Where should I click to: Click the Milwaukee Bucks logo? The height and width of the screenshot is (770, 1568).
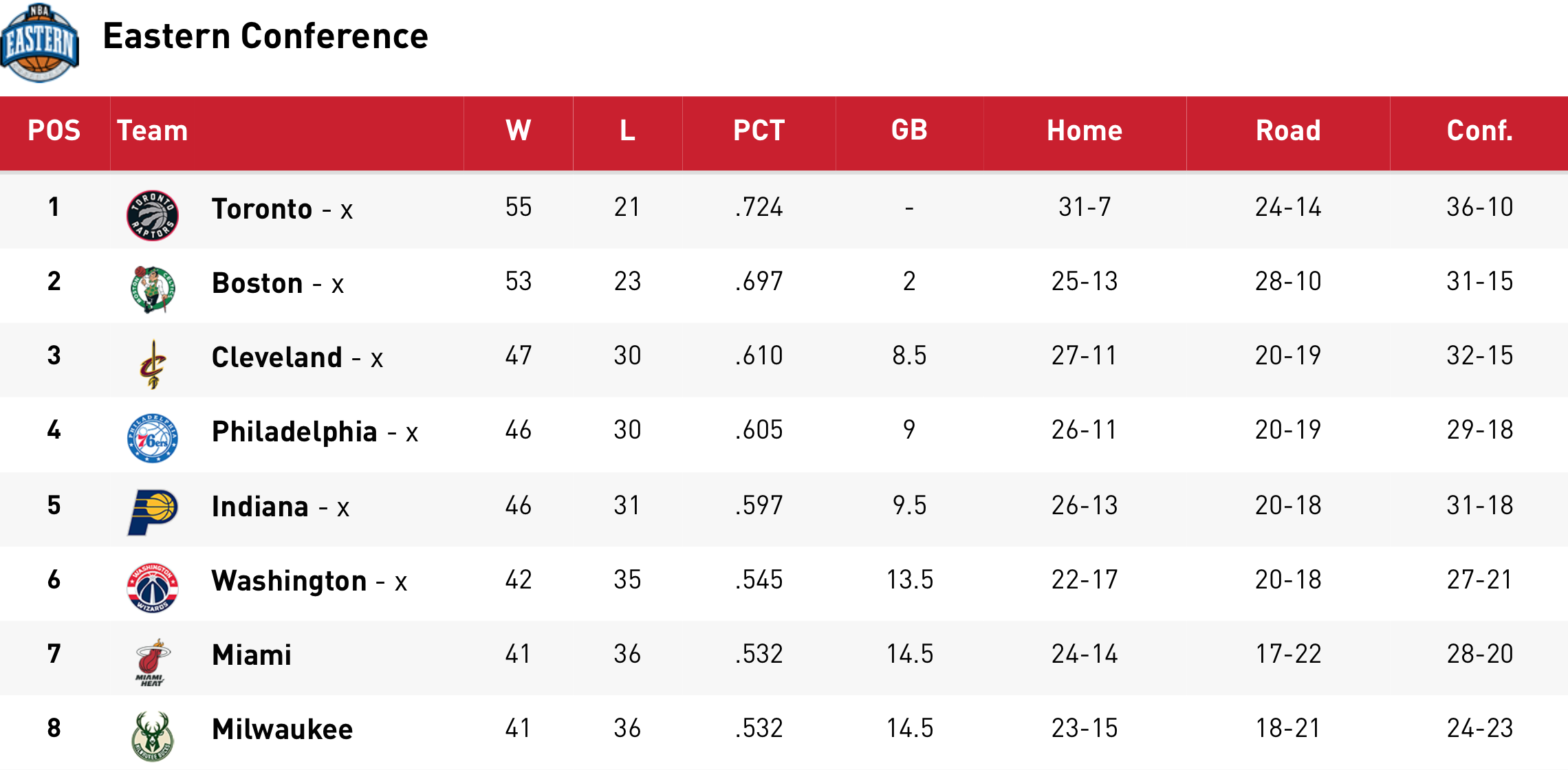153,736
